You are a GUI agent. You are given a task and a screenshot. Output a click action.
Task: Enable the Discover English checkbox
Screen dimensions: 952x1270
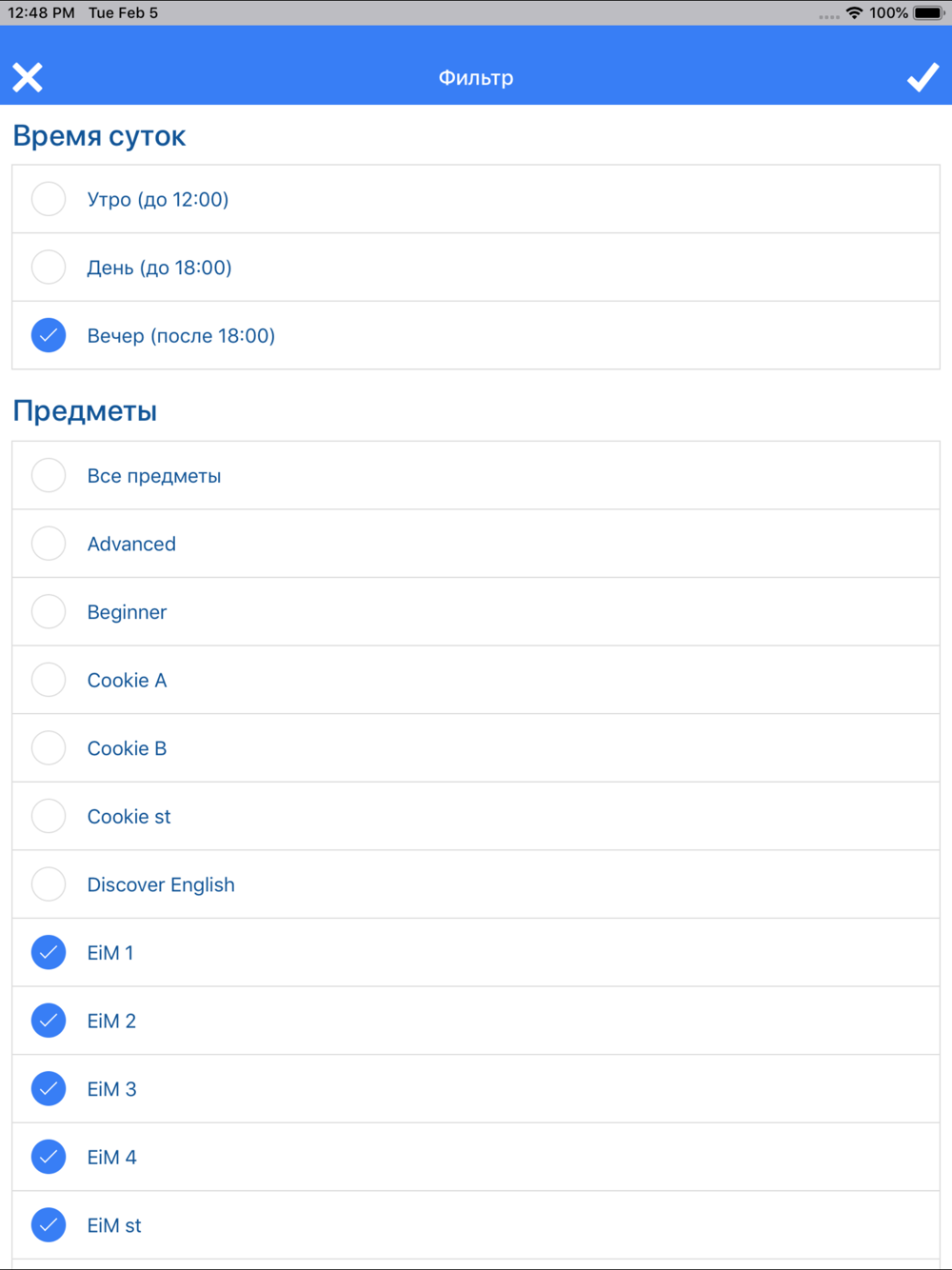click(x=49, y=884)
